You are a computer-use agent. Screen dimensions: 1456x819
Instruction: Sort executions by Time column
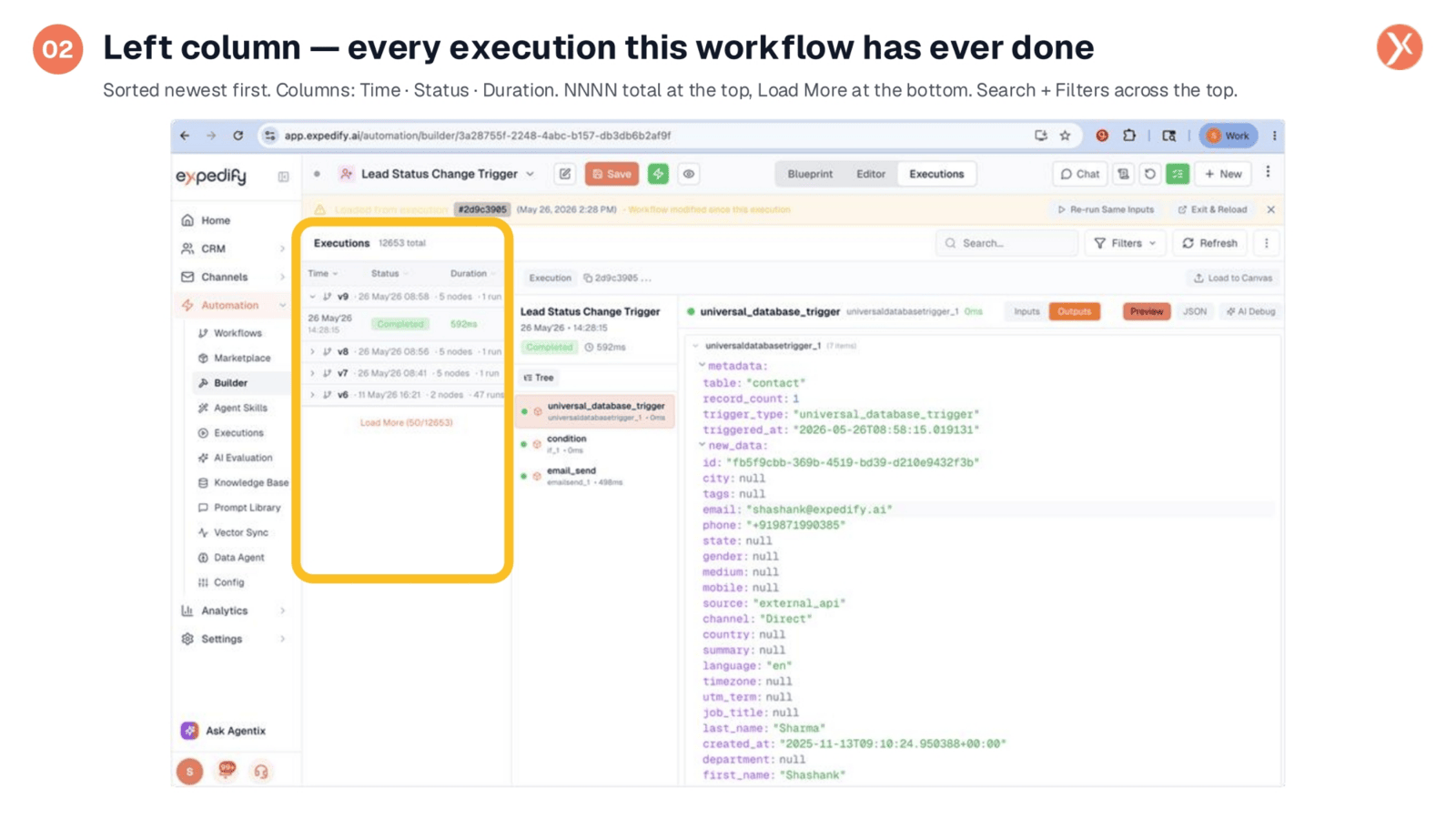322,273
